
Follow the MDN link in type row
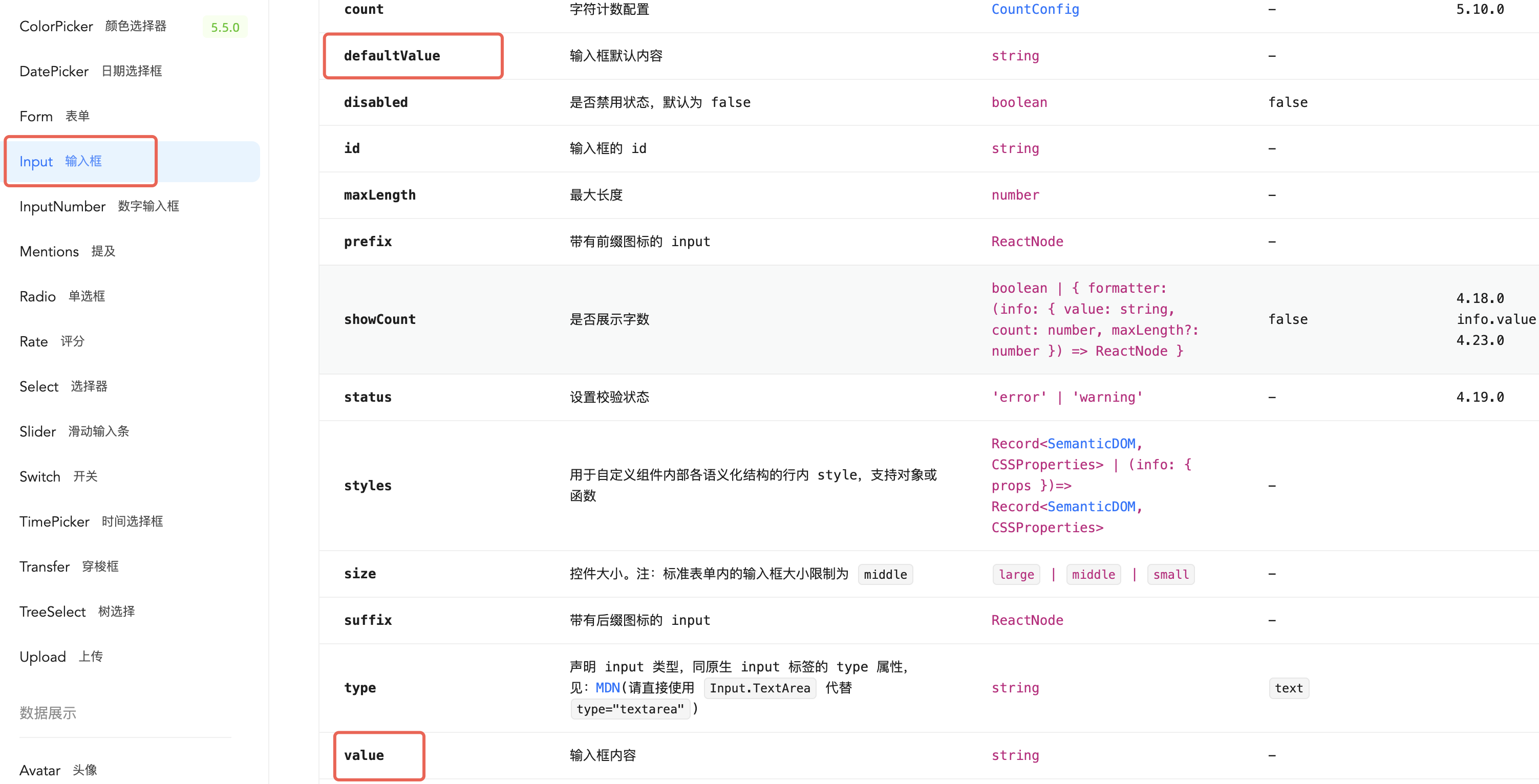pyautogui.click(x=607, y=688)
